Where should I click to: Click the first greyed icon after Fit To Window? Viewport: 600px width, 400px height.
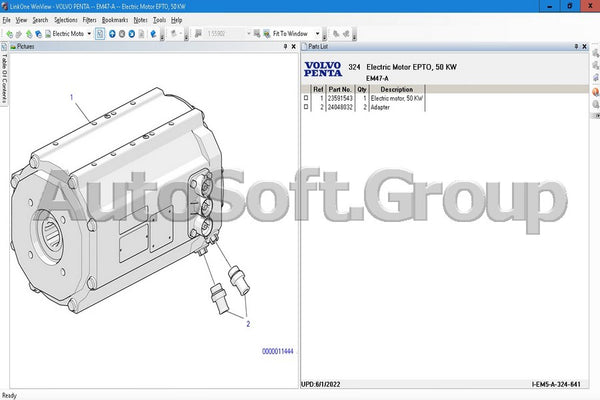click(x=336, y=34)
